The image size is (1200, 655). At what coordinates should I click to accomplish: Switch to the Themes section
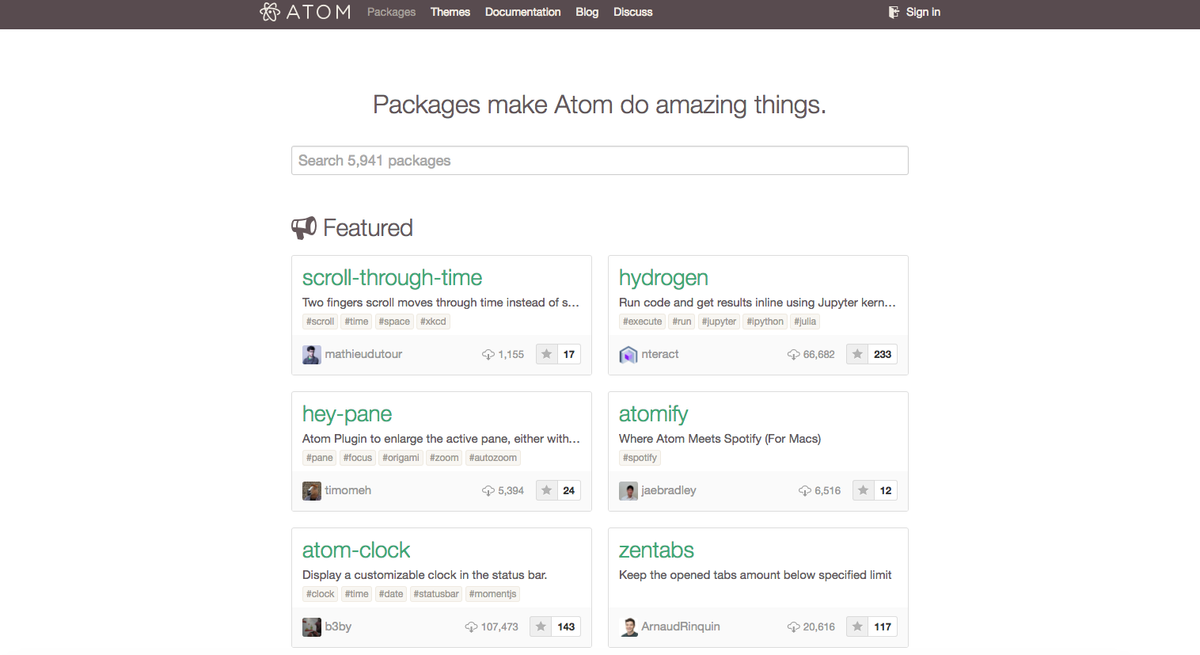tap(450, 12)
